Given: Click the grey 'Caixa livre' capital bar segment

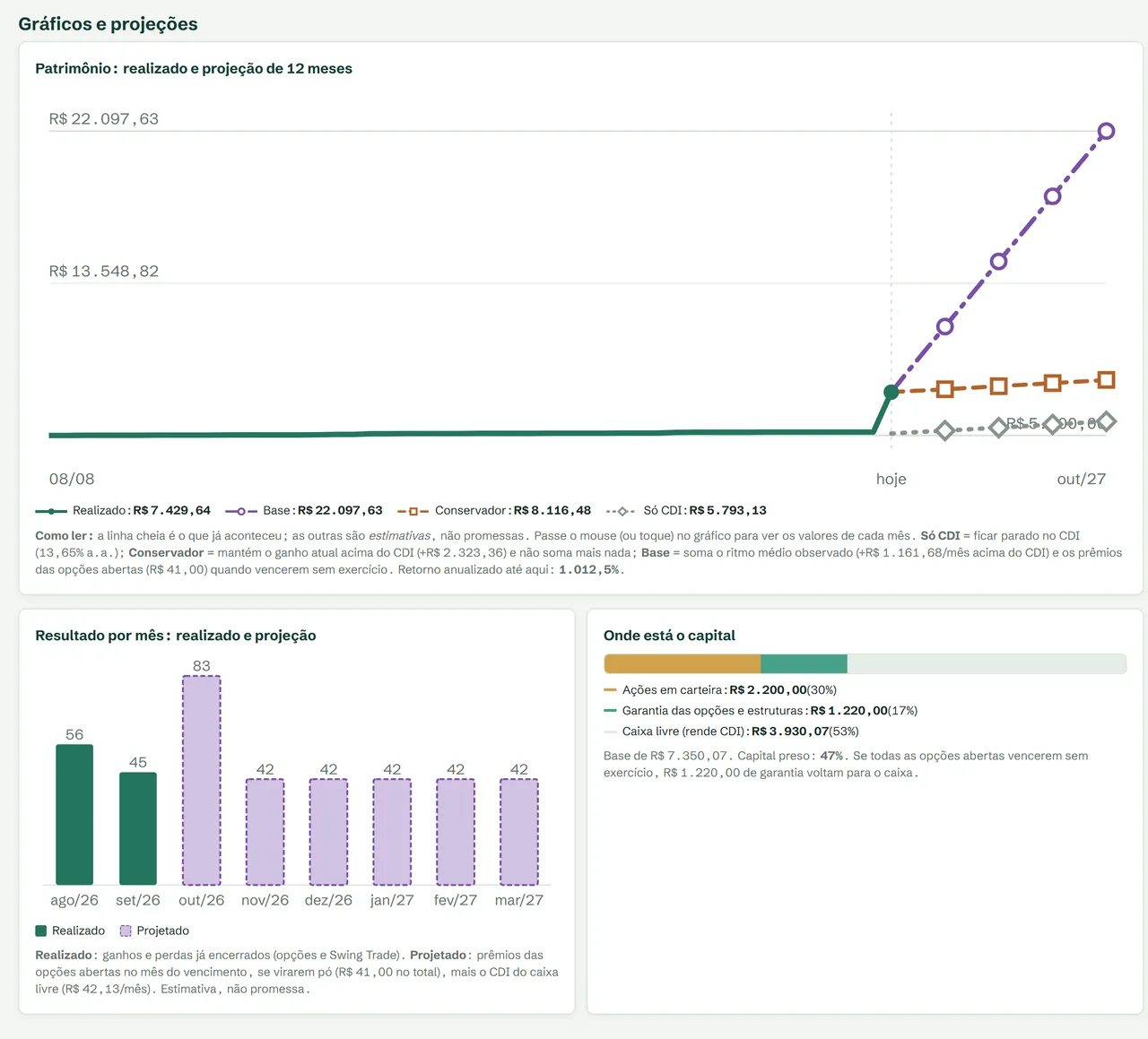Looking at the screenshot, I should (x=987, y=663).
